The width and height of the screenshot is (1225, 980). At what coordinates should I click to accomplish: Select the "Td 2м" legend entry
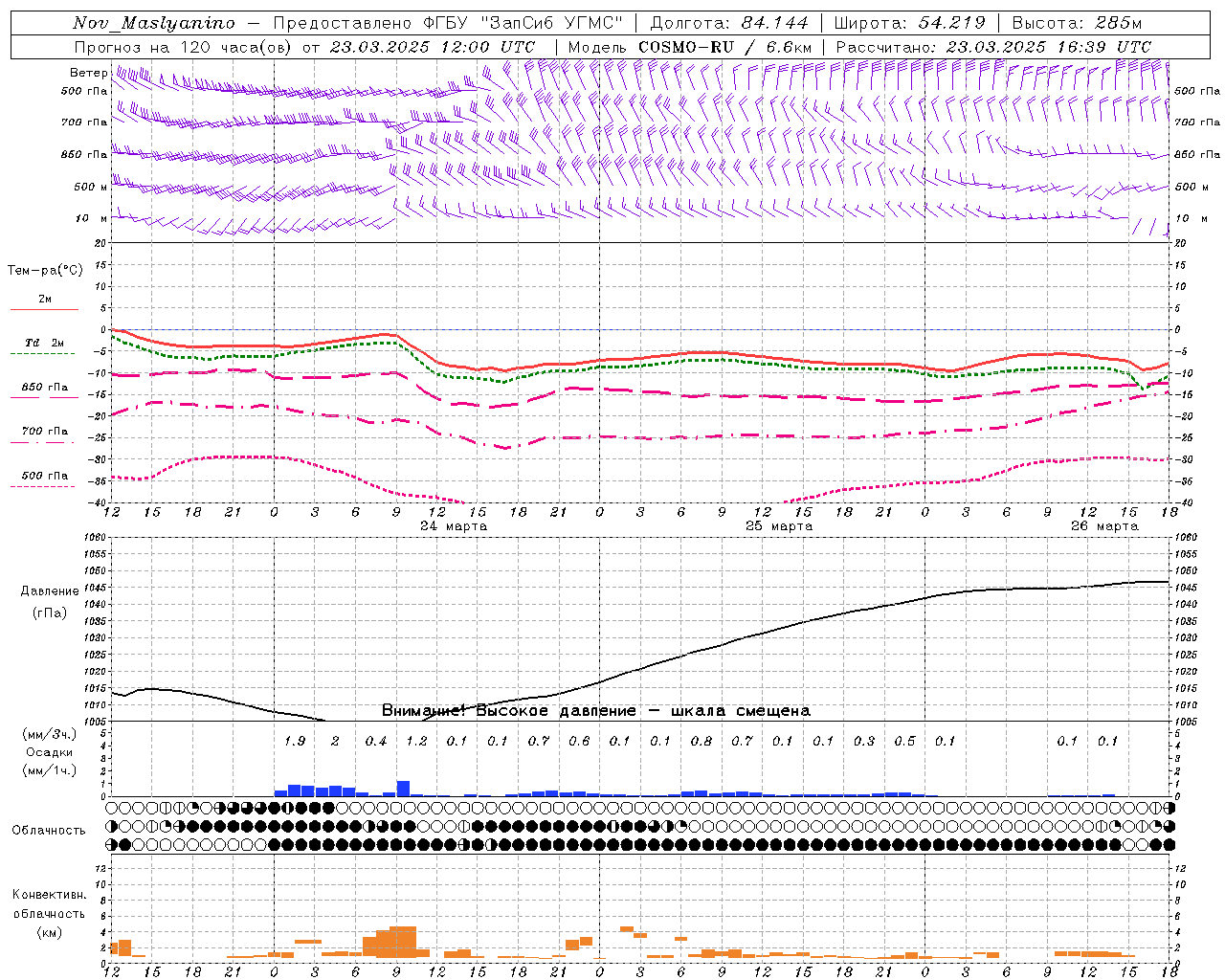click(45, 343)
